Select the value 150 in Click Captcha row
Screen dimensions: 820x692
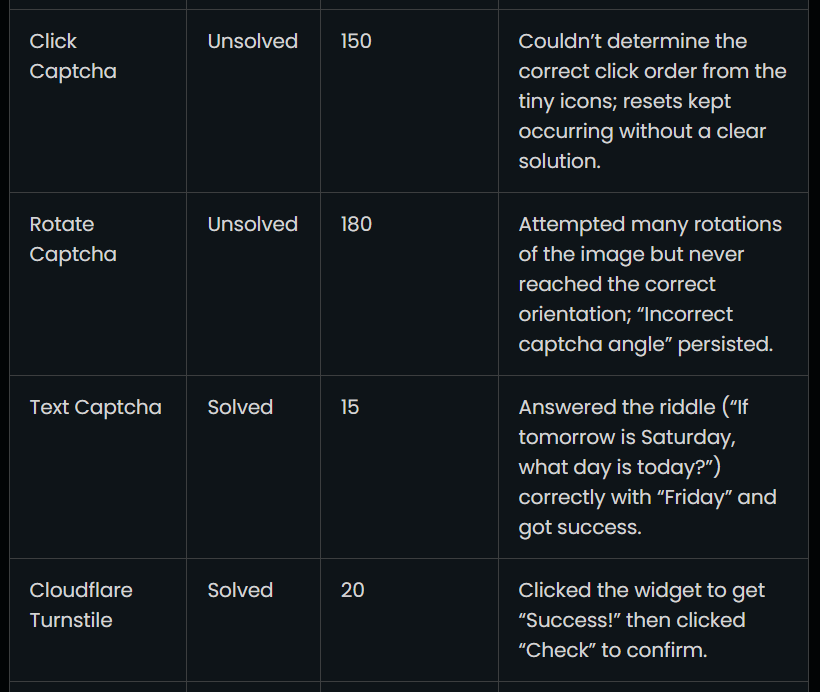point(356,41)
